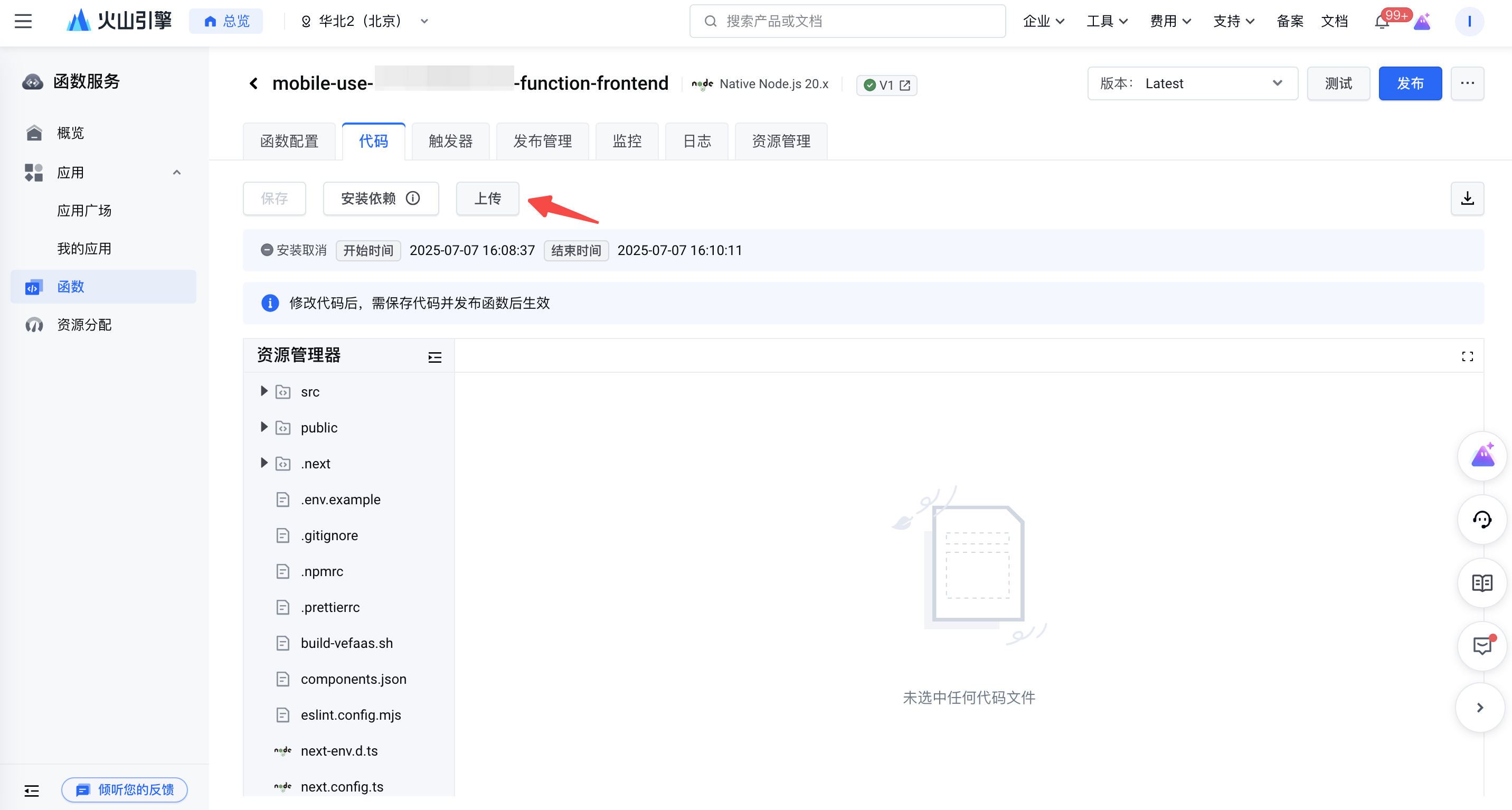This screenshot has width=1512, height=810.
Task: Expand the .next folder
Action: tap(263, 463)
